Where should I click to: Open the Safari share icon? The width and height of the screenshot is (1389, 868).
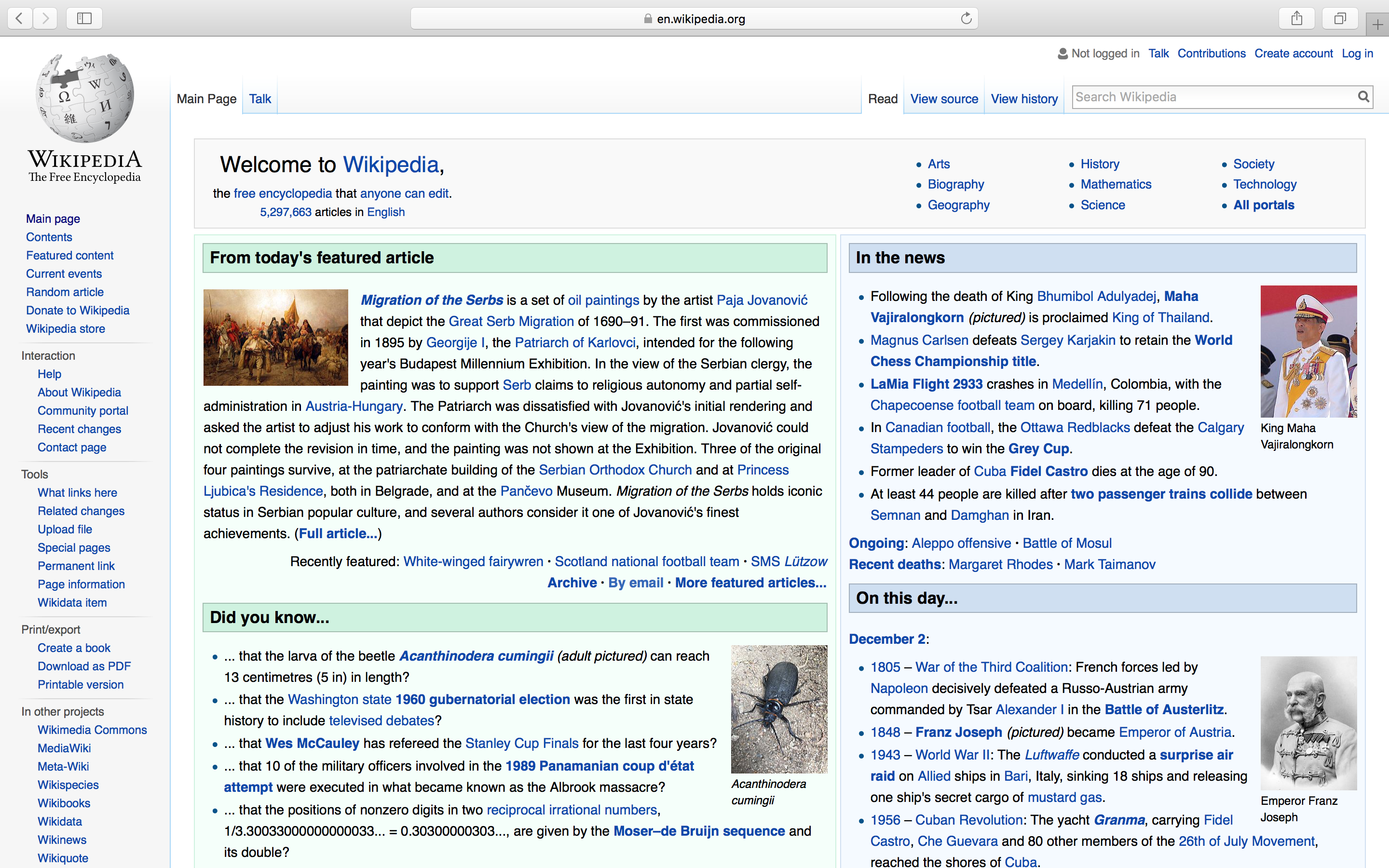click(x=1296, y=18)
